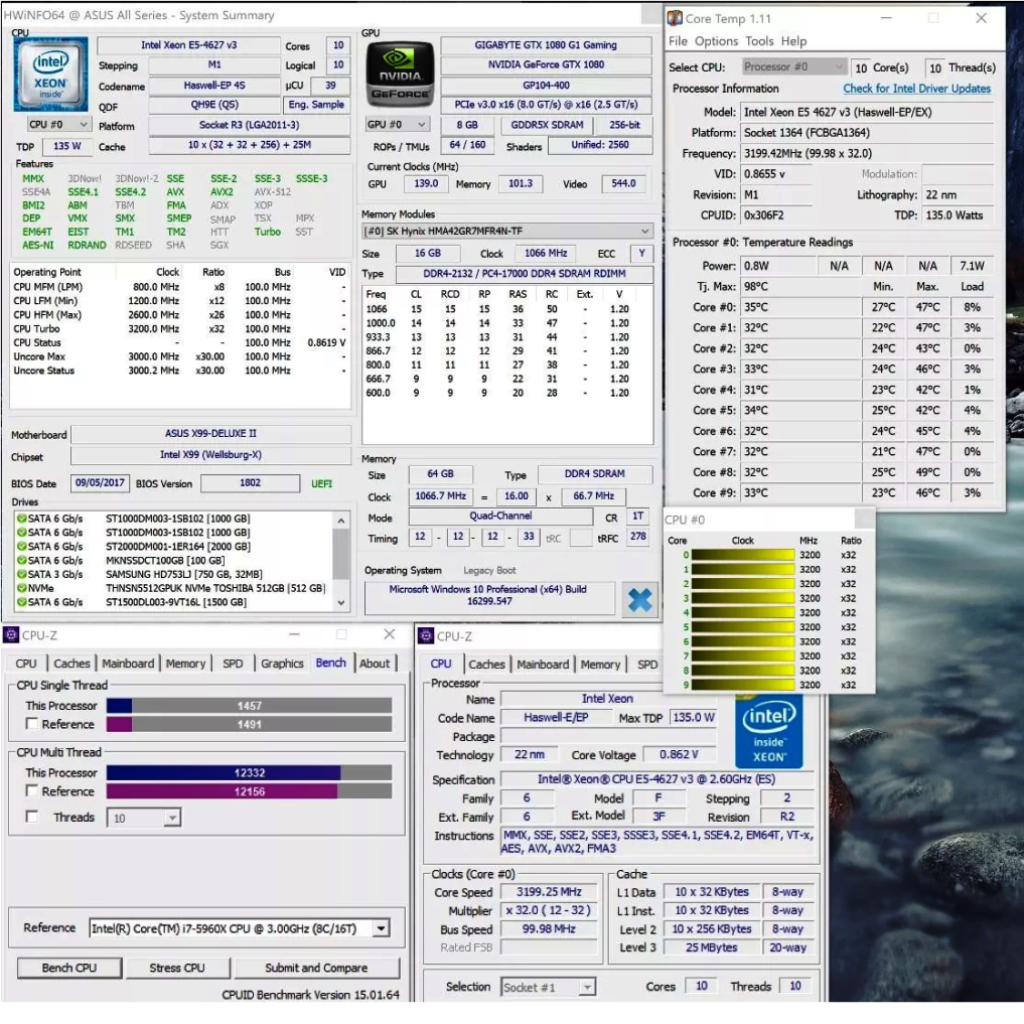This screenshot has width=1024, height=1024.
Task: Click the status icon for ST1500DL003 drive
Action: [22, 602]
